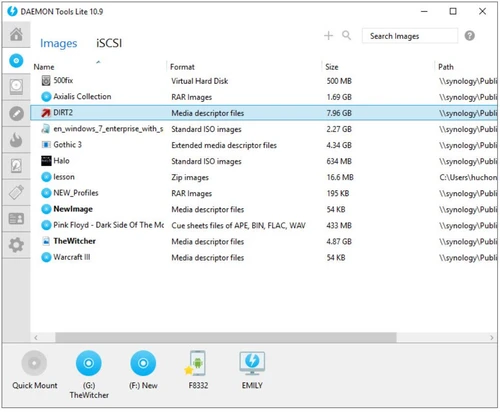Screen dimensions: 500x413
Task: Click the Gothic 3 file icon
Action: pos(46,145)
